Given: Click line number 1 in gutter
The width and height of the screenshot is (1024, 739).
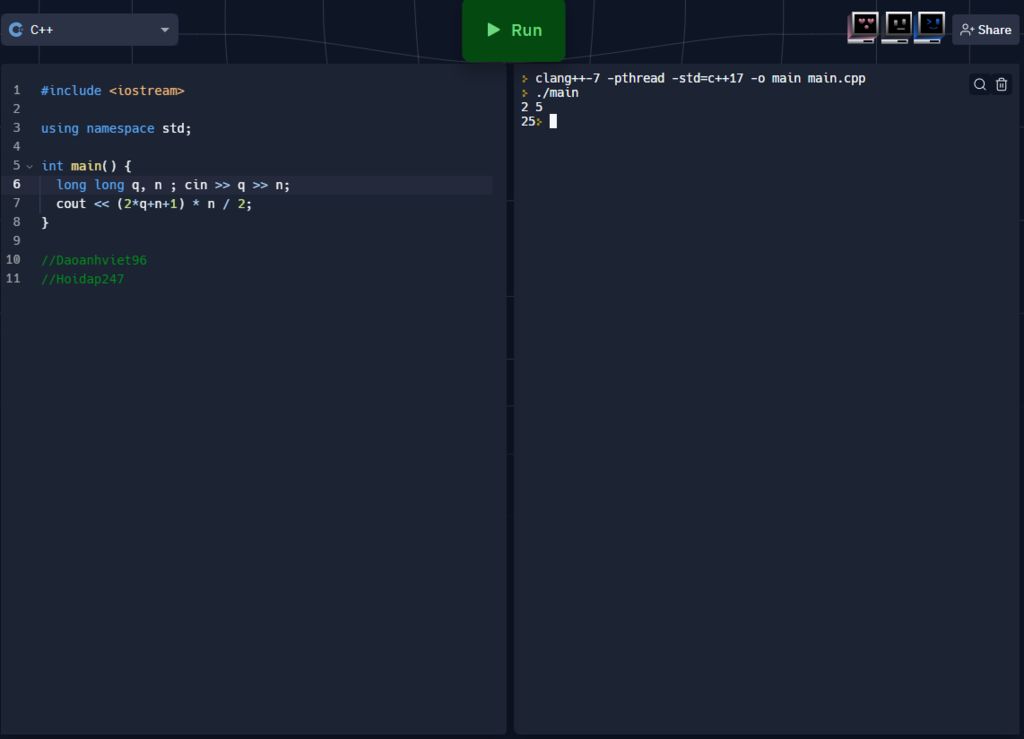Looking at the screenshot, I should click(16, 90).
